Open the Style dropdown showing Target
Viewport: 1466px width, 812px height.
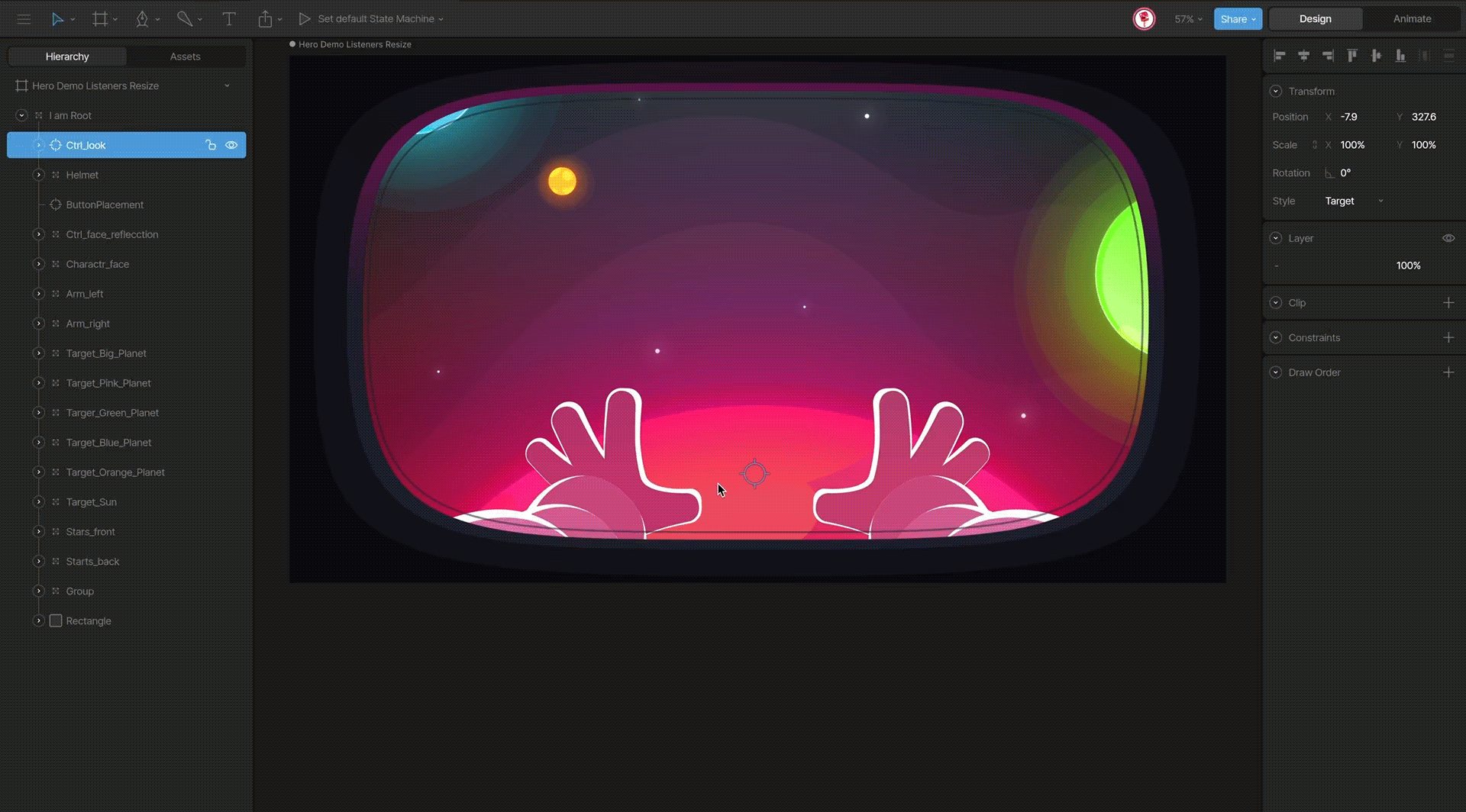click(x=1354, y=201)
